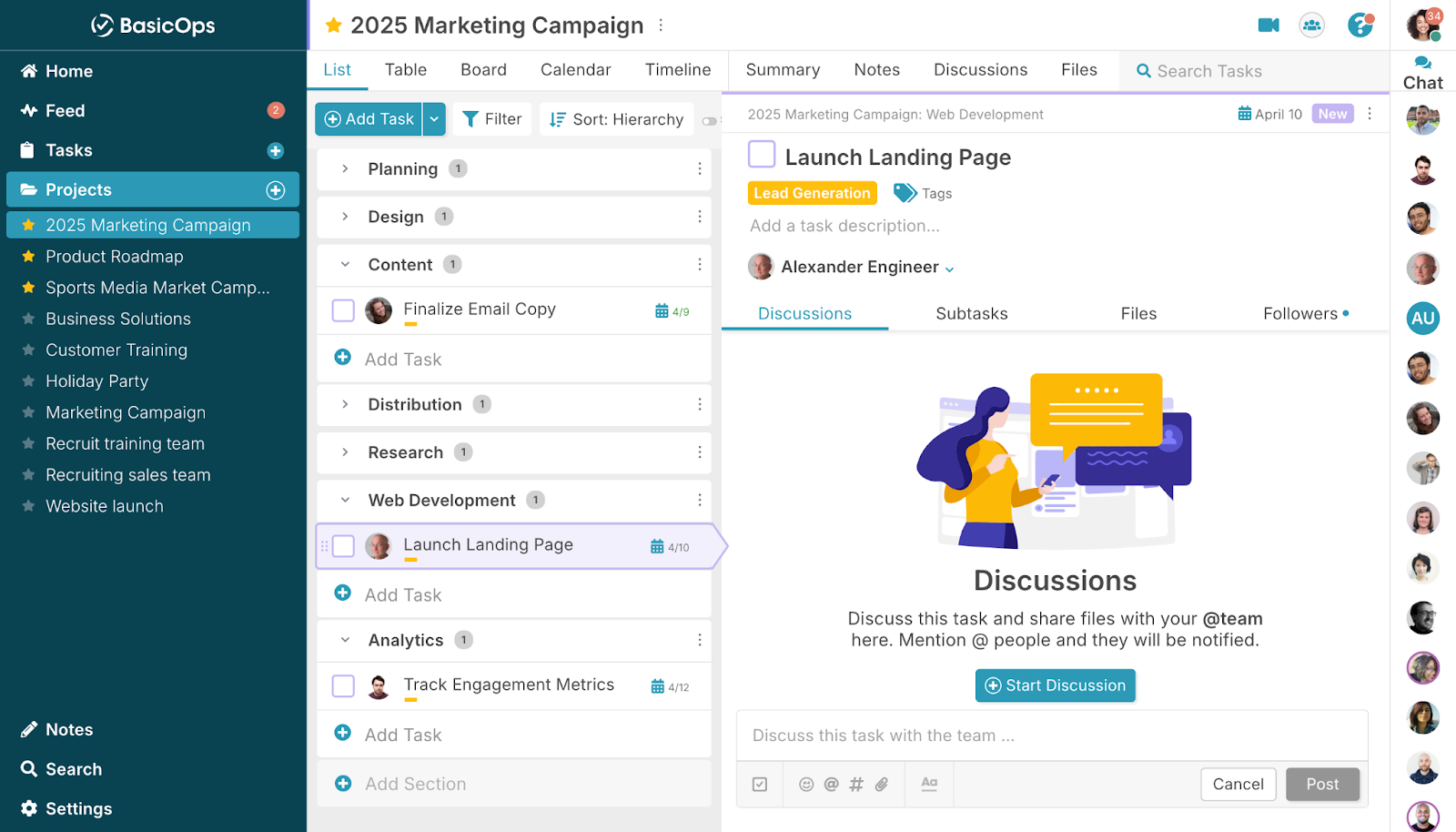Click the Start Discussion button
This screenshot has width=1456, height=832.
tap(1055, 685)
